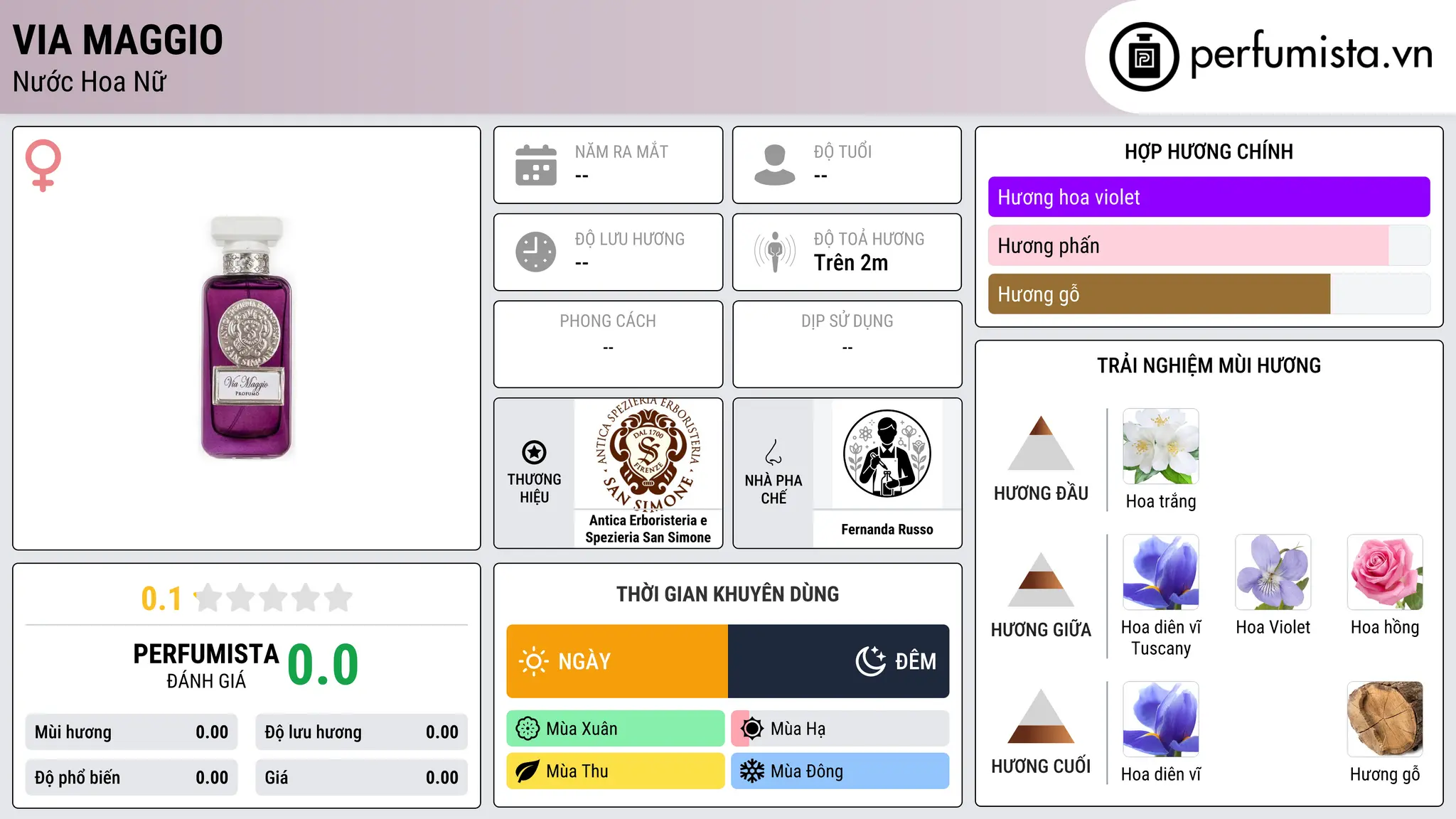Screen dimensions: 1456x819
Task: Click the Trải nghiệm mùi hương heading
Action: coord(1209,365)
